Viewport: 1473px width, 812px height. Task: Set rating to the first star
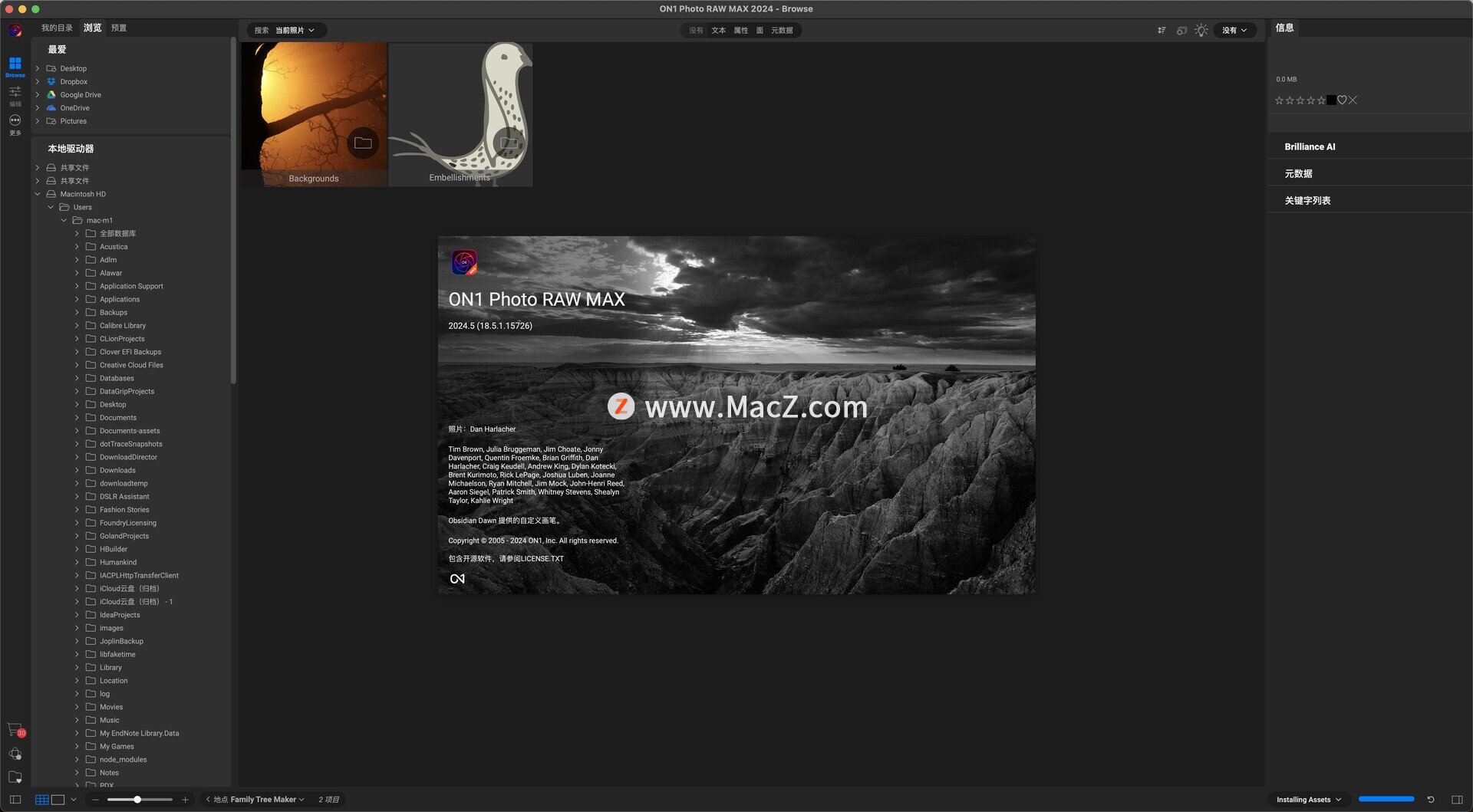(1279, 100)
